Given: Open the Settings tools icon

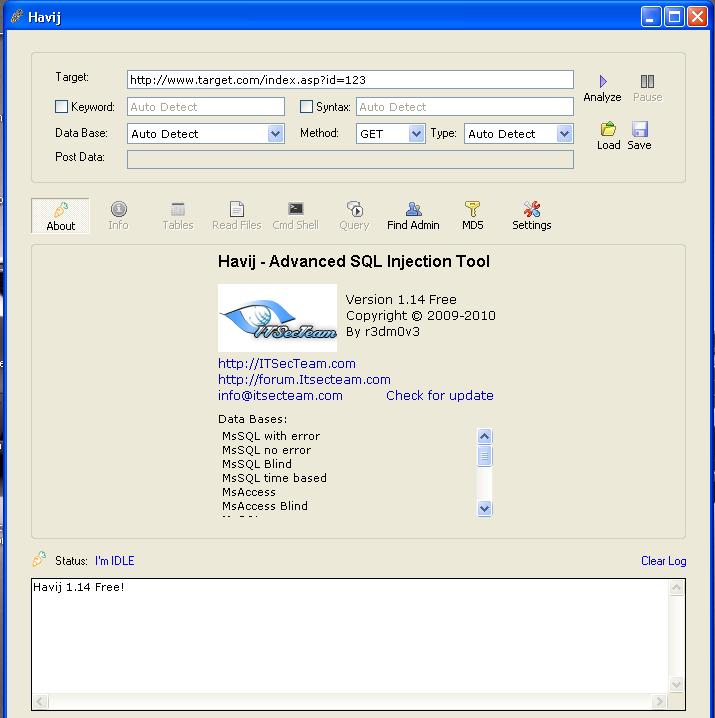Looking at the screenshot, I should point(531,216).
